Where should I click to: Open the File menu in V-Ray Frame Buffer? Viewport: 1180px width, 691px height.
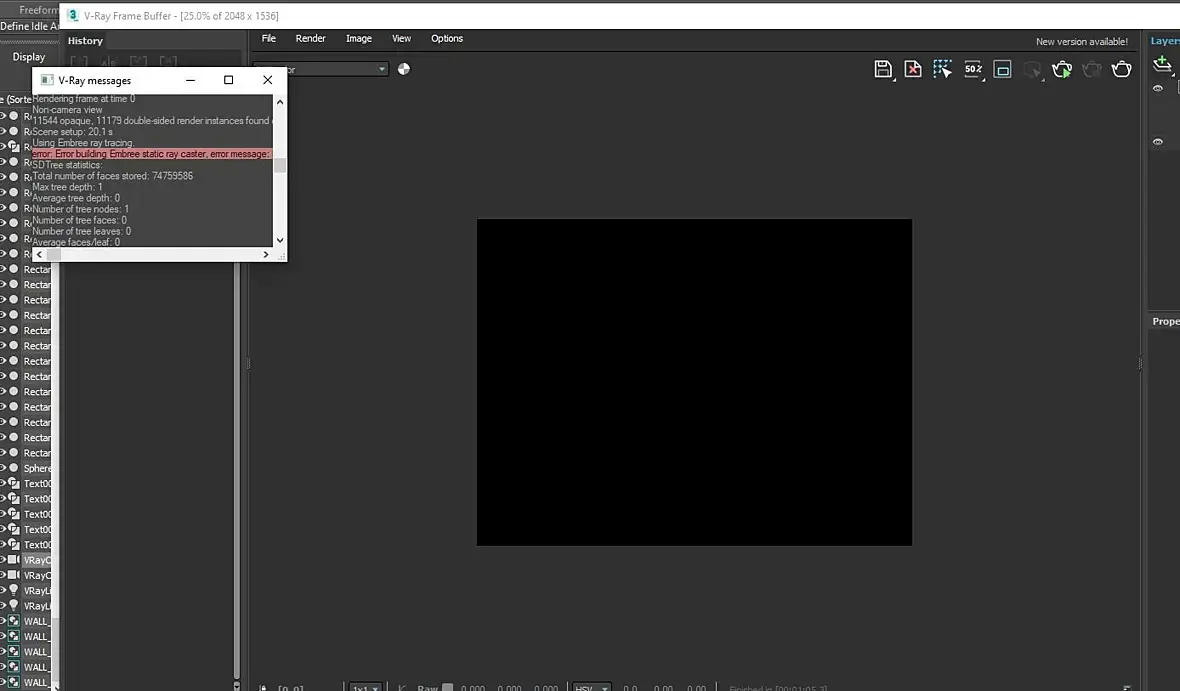(x=269, y=38)
